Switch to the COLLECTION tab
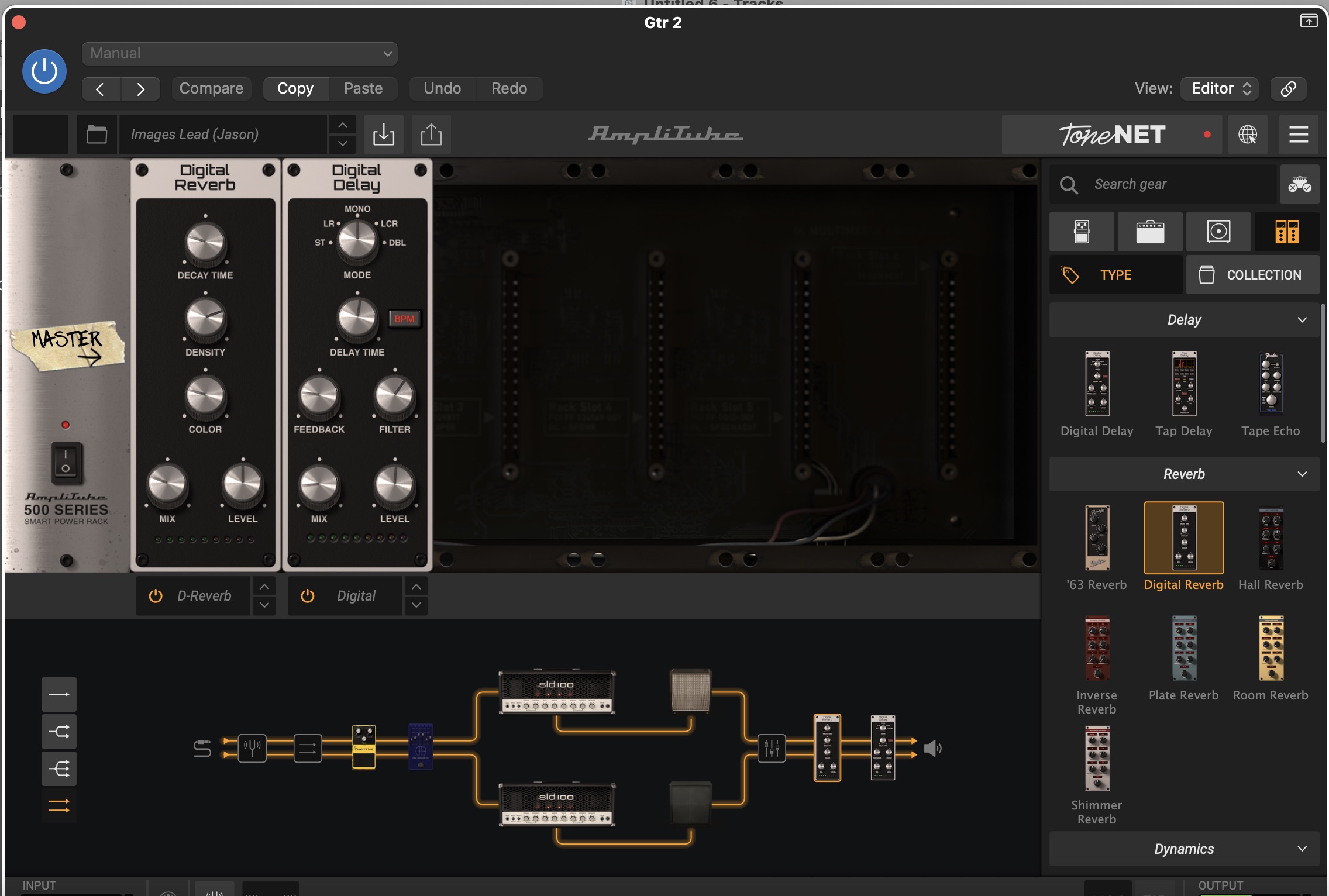 pyautogui.click(x=1252, y=275)
